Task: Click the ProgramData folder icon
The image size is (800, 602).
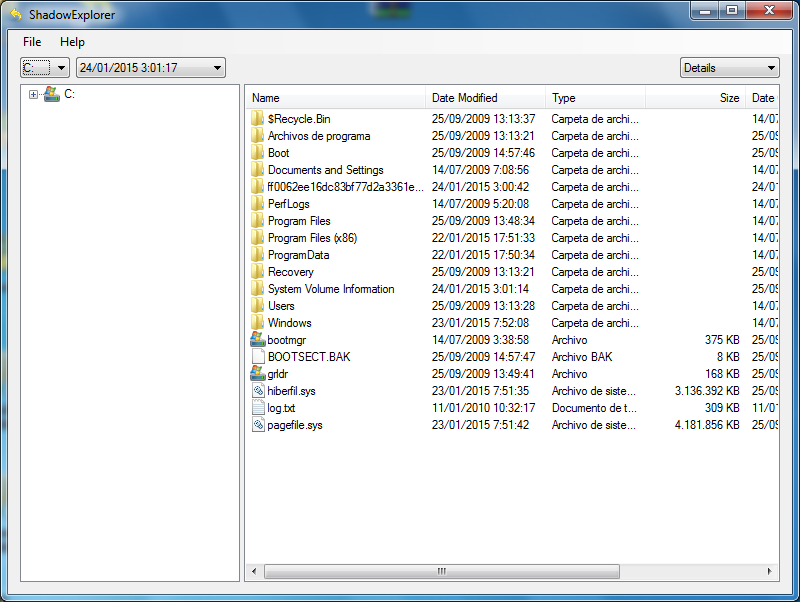Action: (x=257, y=255)
